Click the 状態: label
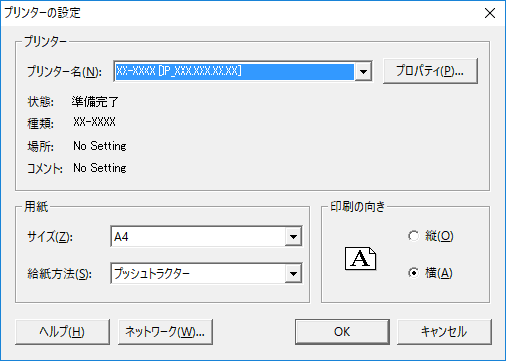The width and height of the screenshot is (506, 361). tap(40, 102)
